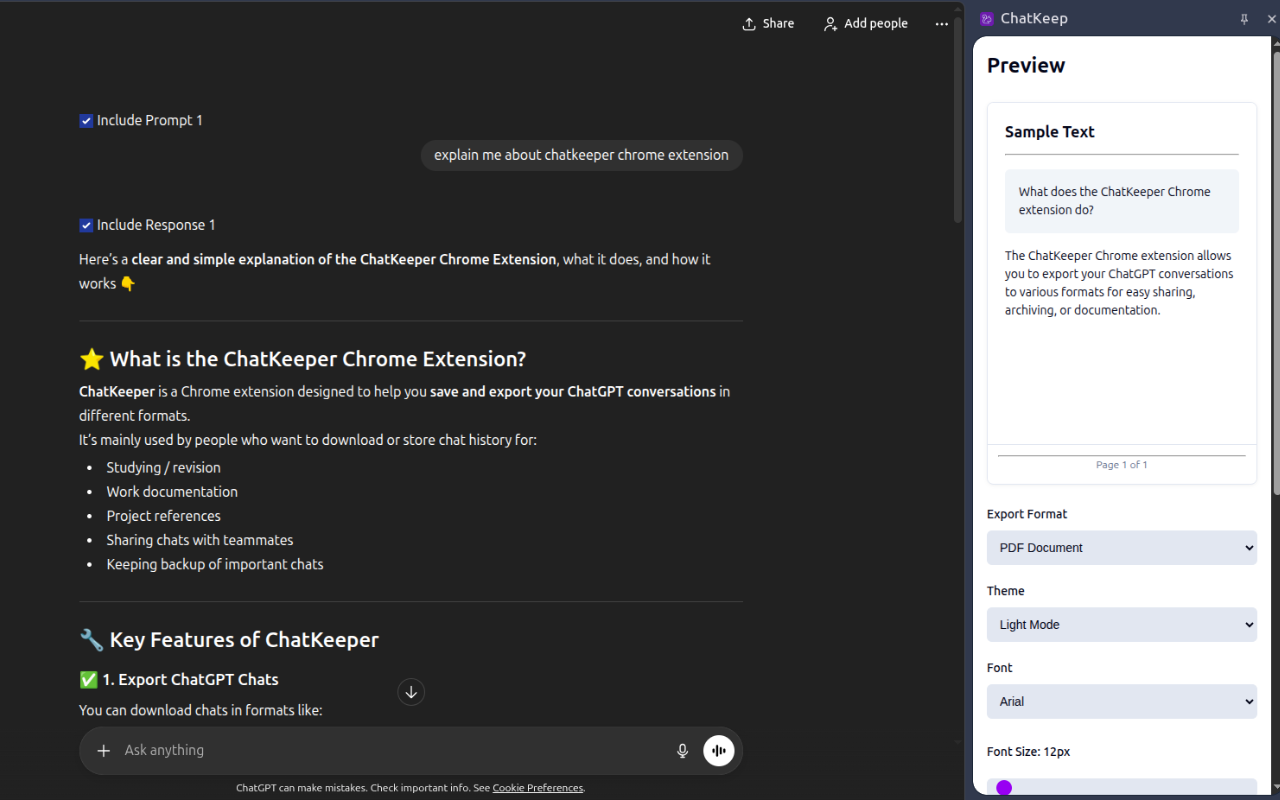Start voice mode with the waveform icon

point(719,750)
